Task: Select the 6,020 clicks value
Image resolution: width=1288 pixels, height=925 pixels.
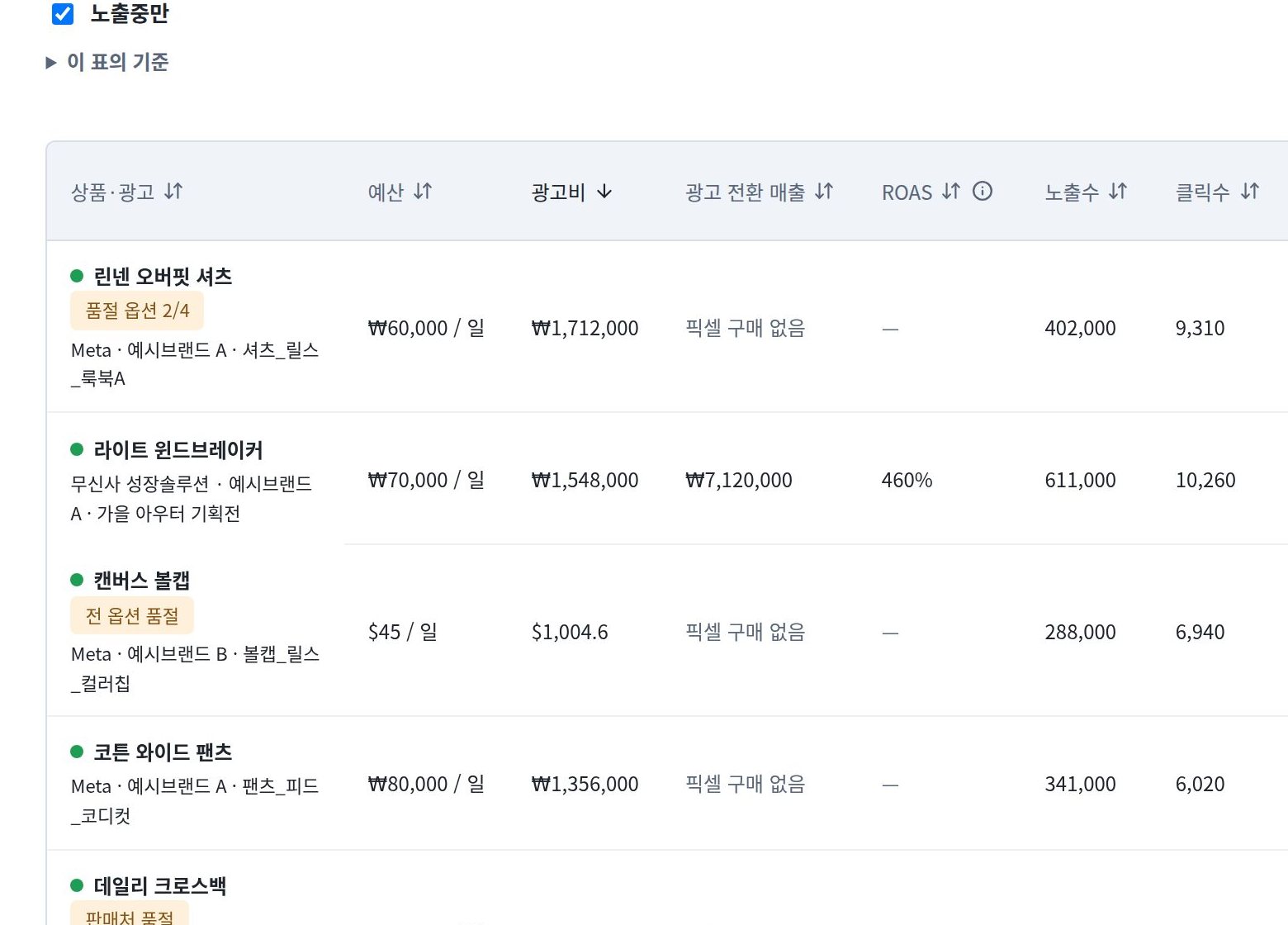Action: [x=1200, y=784]
